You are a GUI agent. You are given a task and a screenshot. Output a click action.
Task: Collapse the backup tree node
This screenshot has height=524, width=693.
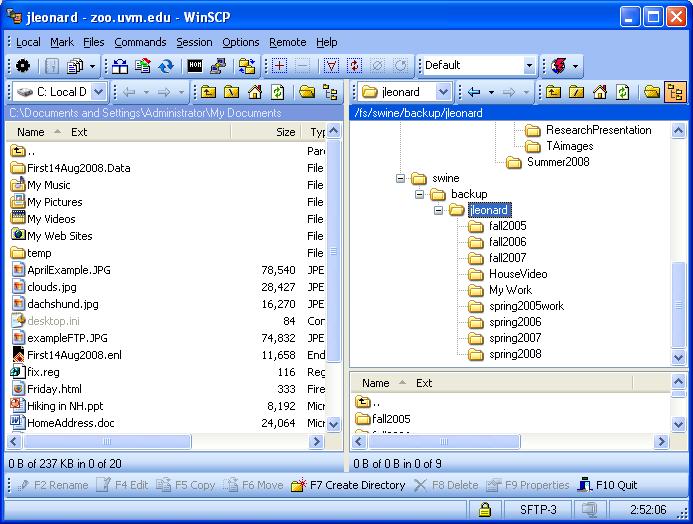pyautogui.click(x=419, y=194)
